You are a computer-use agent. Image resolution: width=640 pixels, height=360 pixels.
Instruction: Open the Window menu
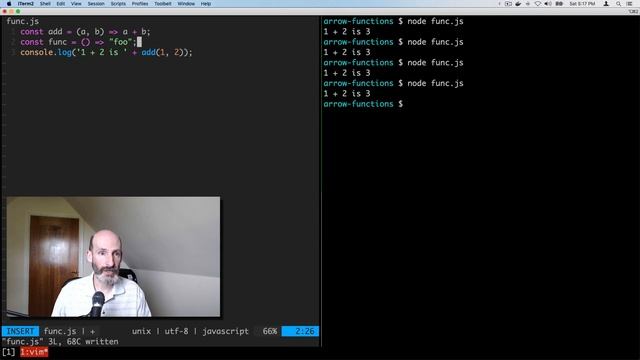[x=186, y=4]
